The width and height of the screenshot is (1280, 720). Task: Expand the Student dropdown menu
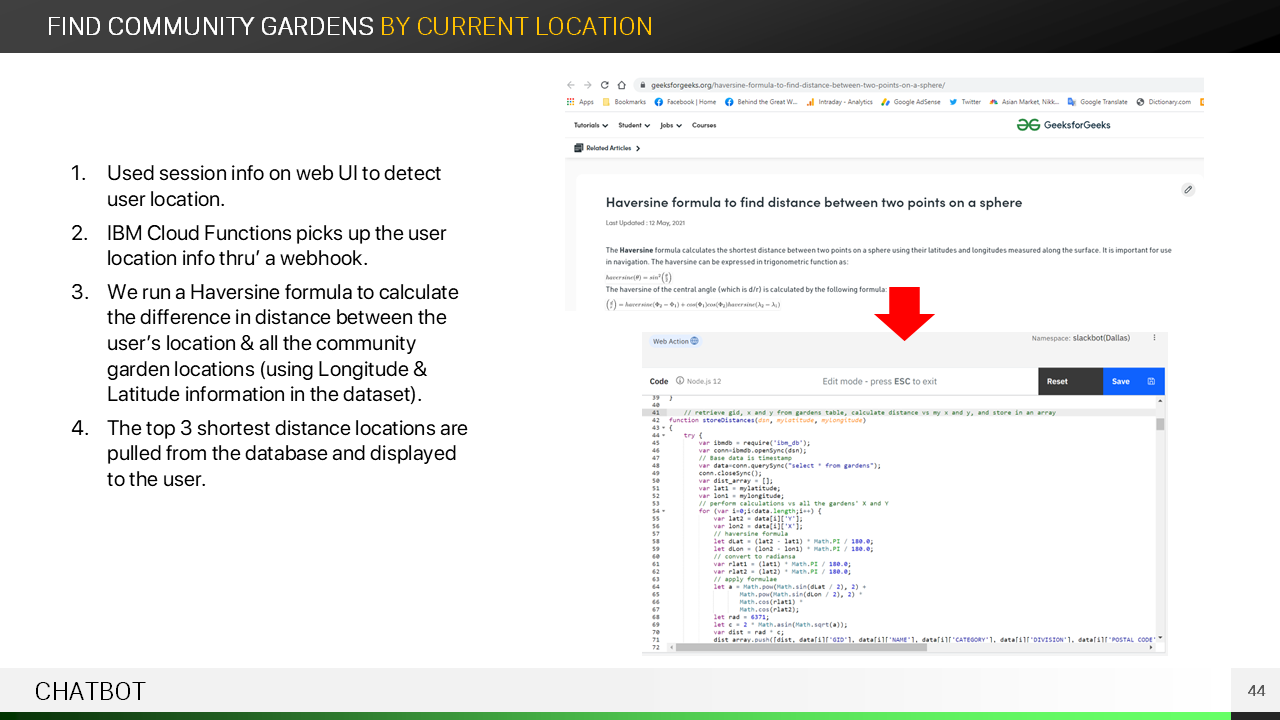pyautogui.click(x=634, y=126)
